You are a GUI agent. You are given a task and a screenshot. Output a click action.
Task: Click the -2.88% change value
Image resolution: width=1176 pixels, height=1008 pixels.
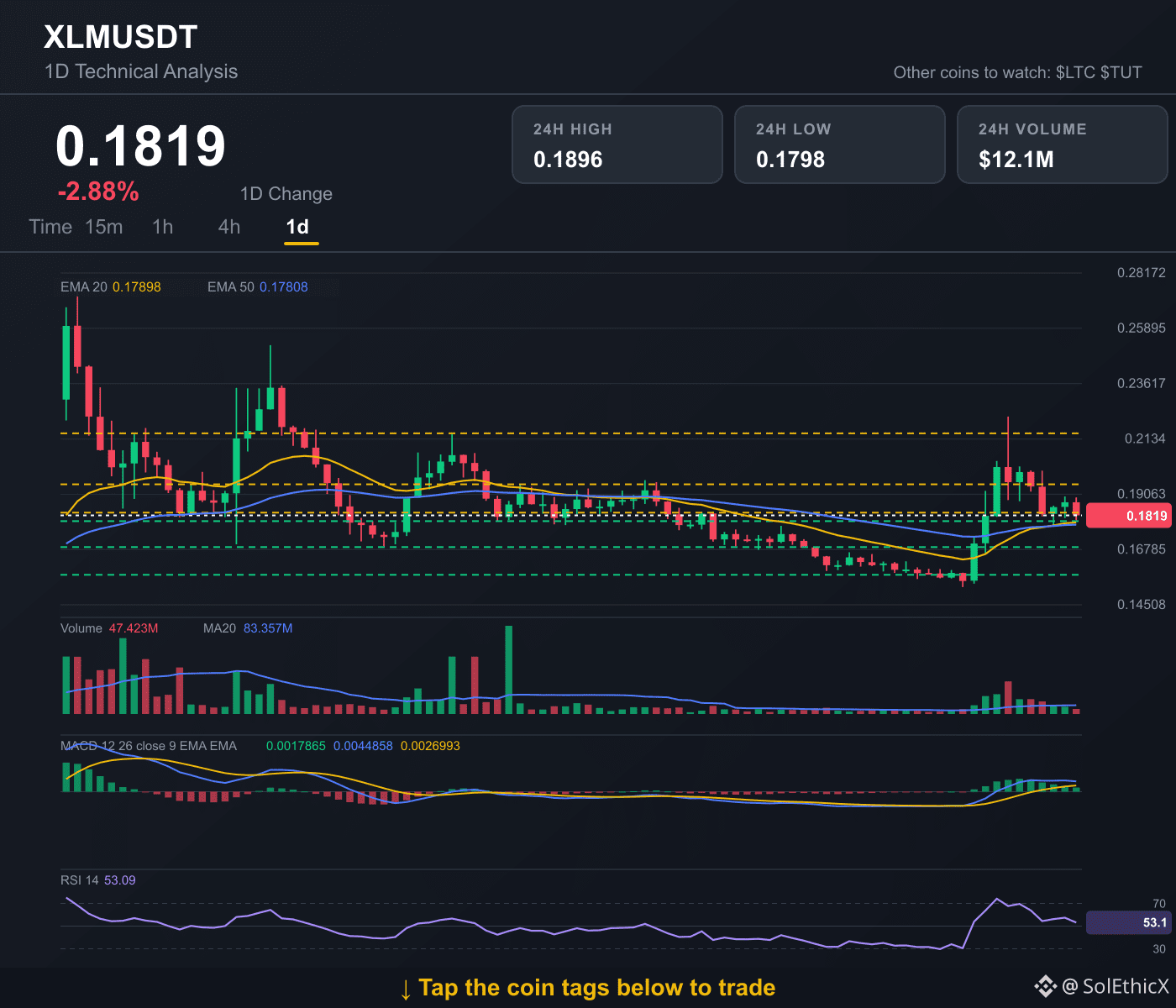(98, 192)
